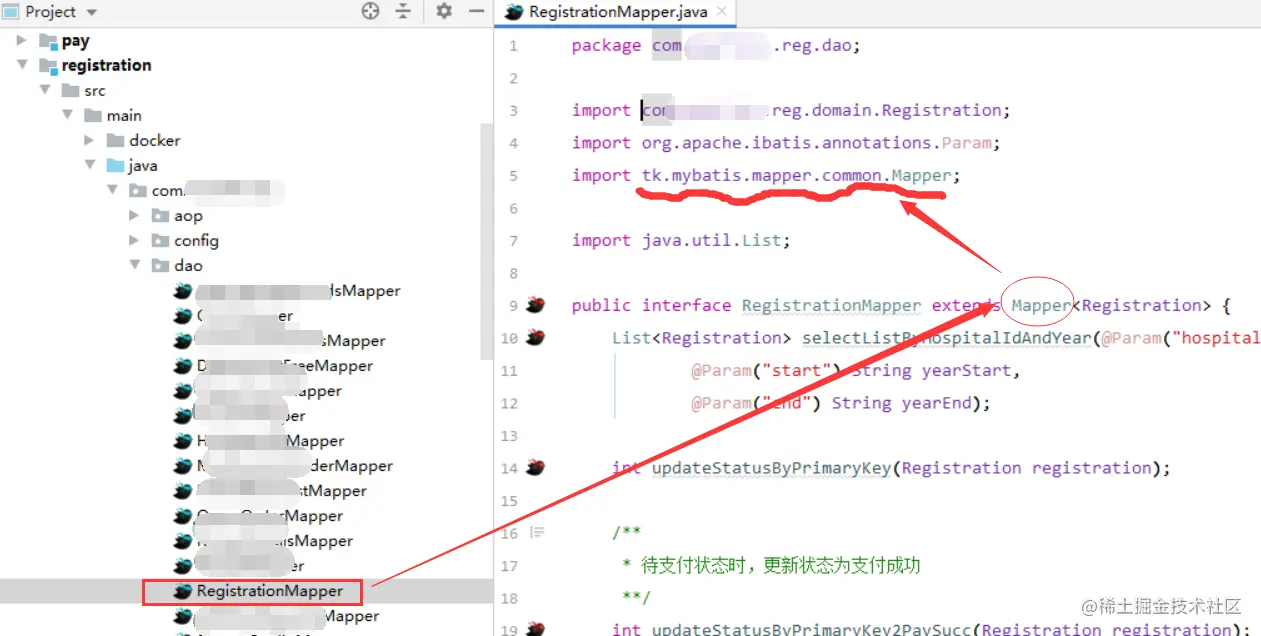Click 'Registration' class name in line 3 import
The image size is (1261, 636).
[x=941, y=110]
